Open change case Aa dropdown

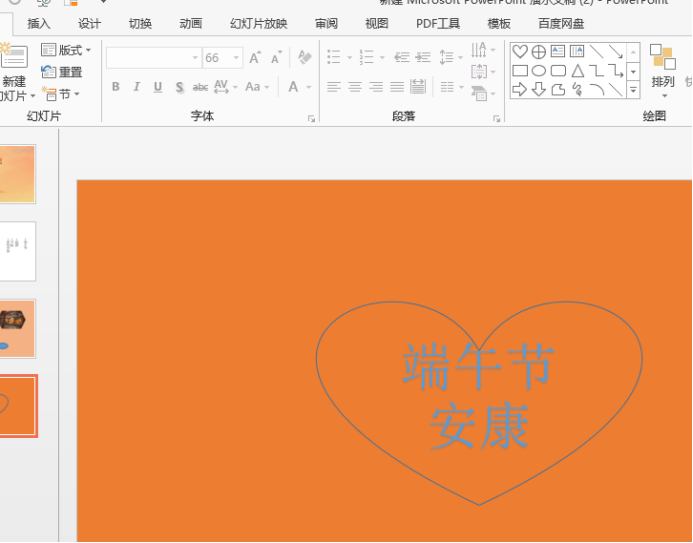257,87
